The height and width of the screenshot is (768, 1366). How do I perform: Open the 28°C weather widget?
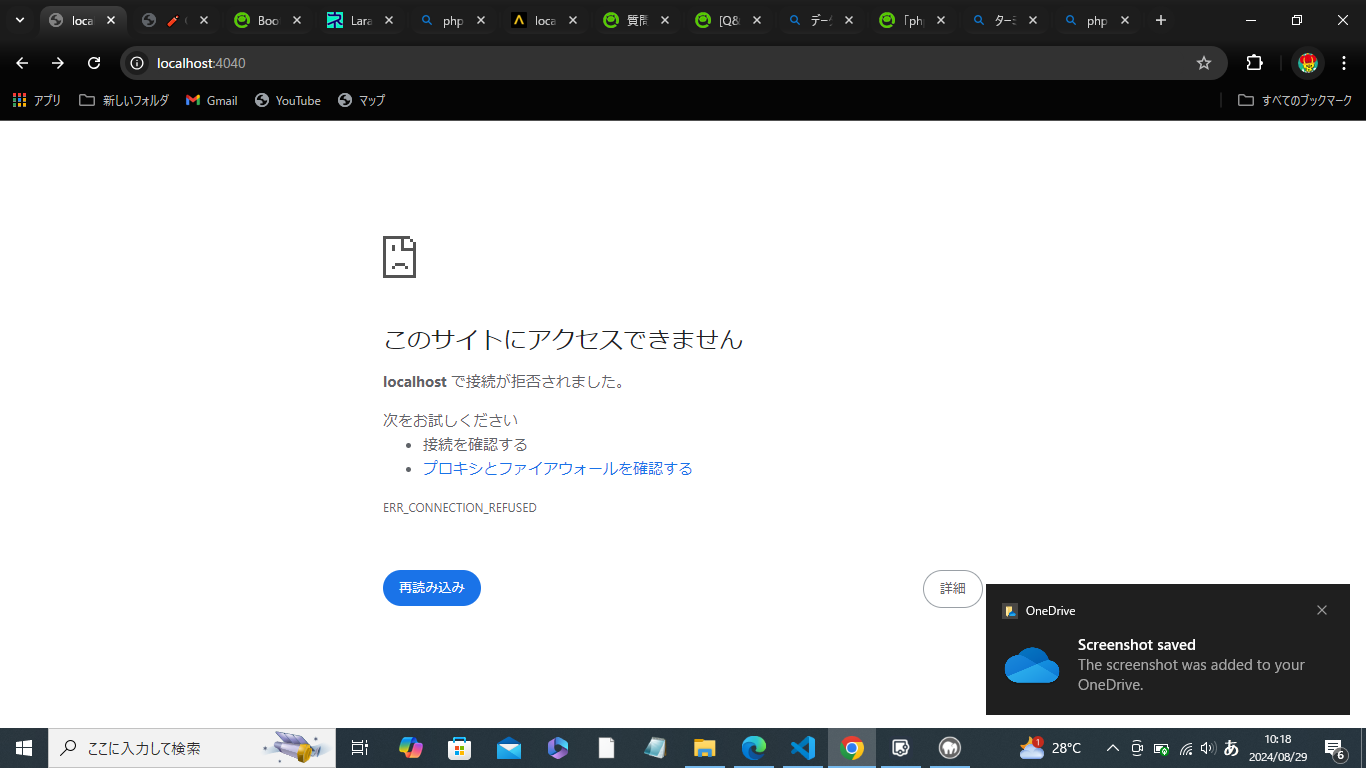[x=1050, y=748]
